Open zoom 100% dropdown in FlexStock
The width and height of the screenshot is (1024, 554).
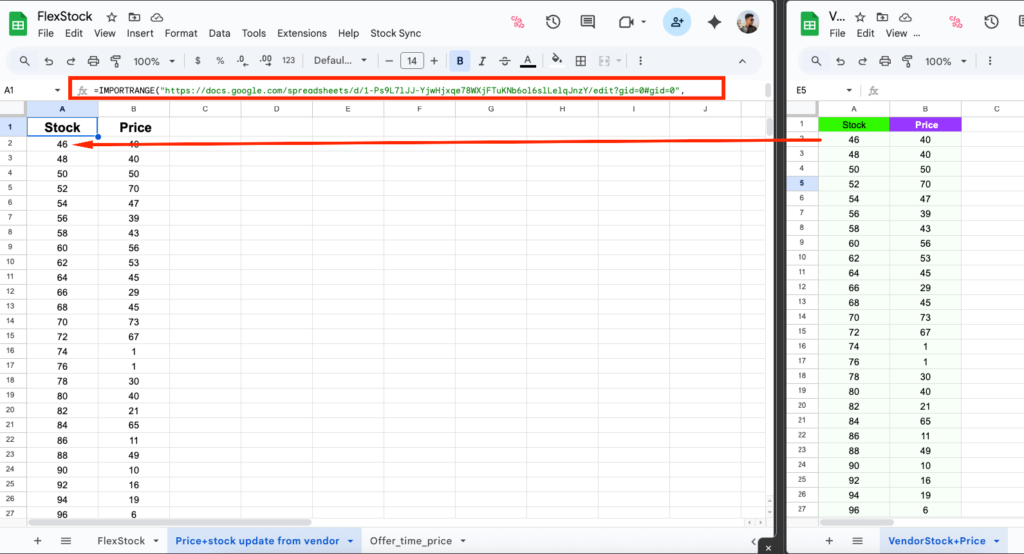[x=154, y=61]
